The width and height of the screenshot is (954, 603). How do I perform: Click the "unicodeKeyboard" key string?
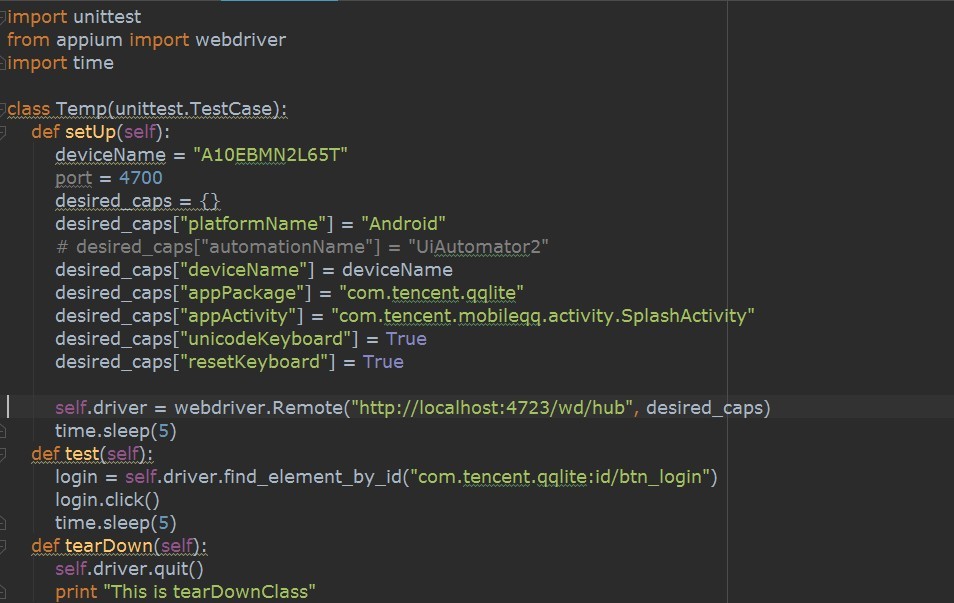click(x=266, y=339)
